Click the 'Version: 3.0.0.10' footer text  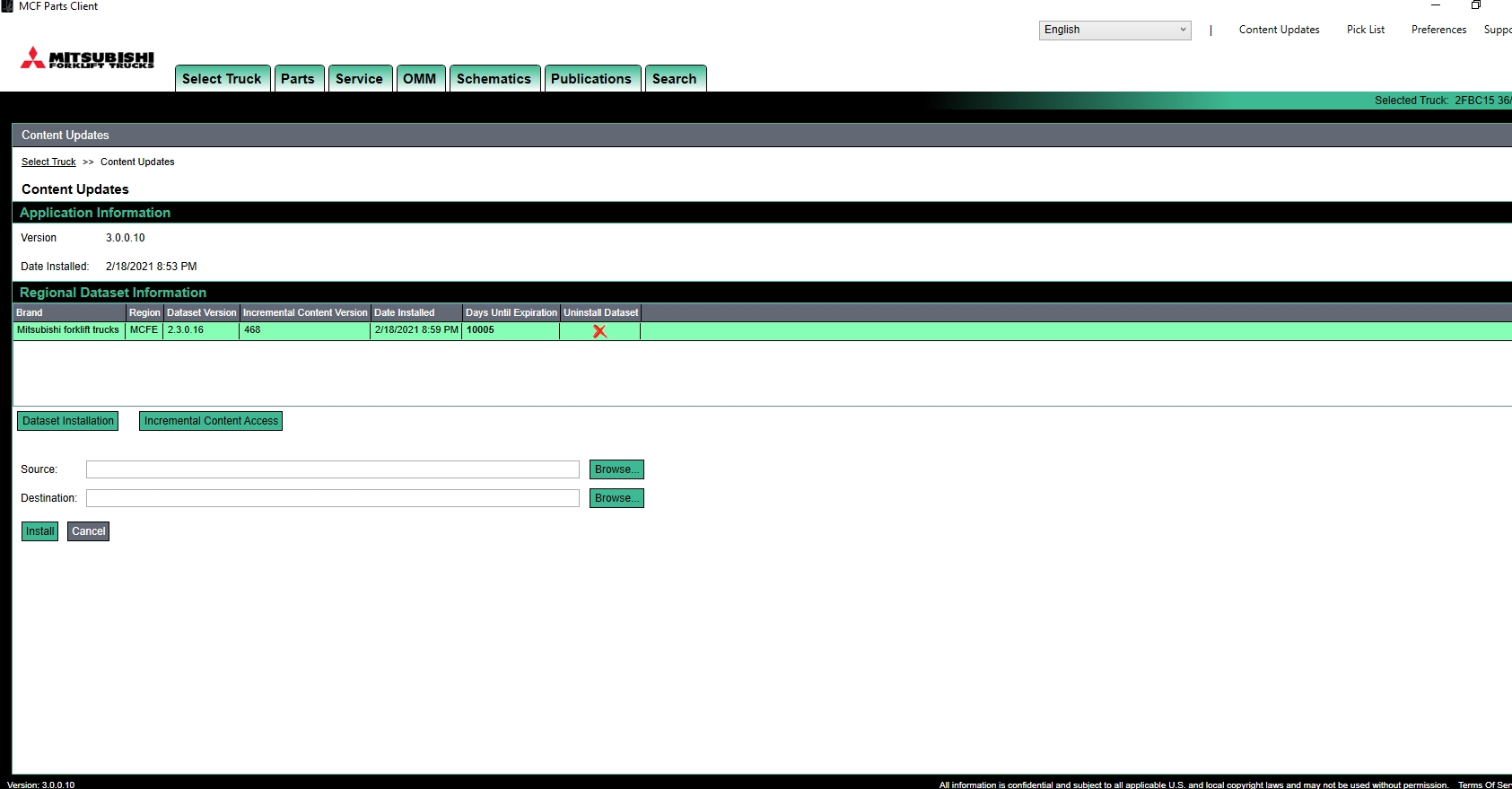point(41,785)
